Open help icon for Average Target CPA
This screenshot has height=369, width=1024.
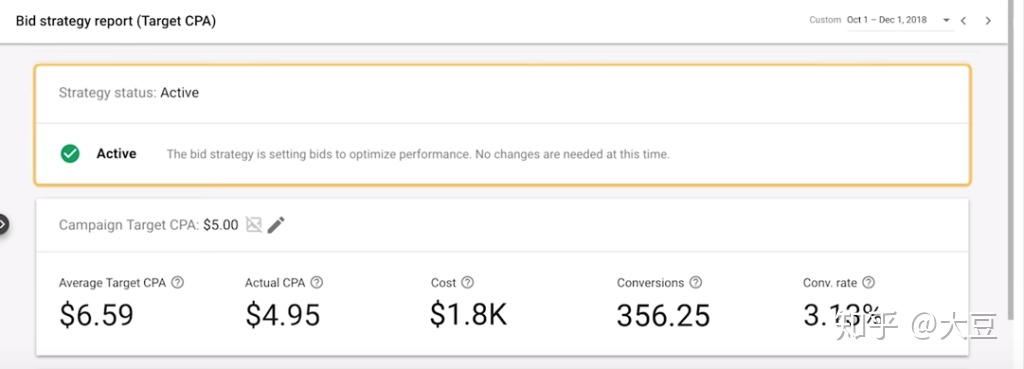click(177, 283)
